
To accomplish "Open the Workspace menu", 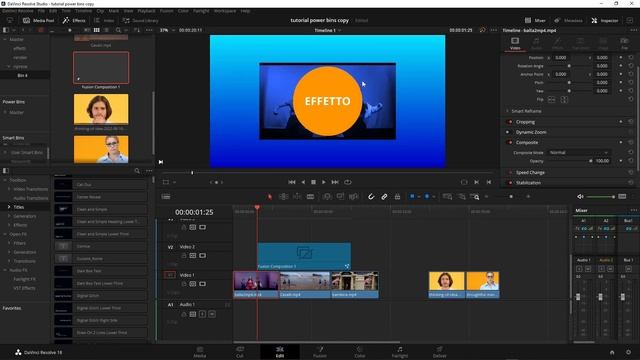I will 225,11.
